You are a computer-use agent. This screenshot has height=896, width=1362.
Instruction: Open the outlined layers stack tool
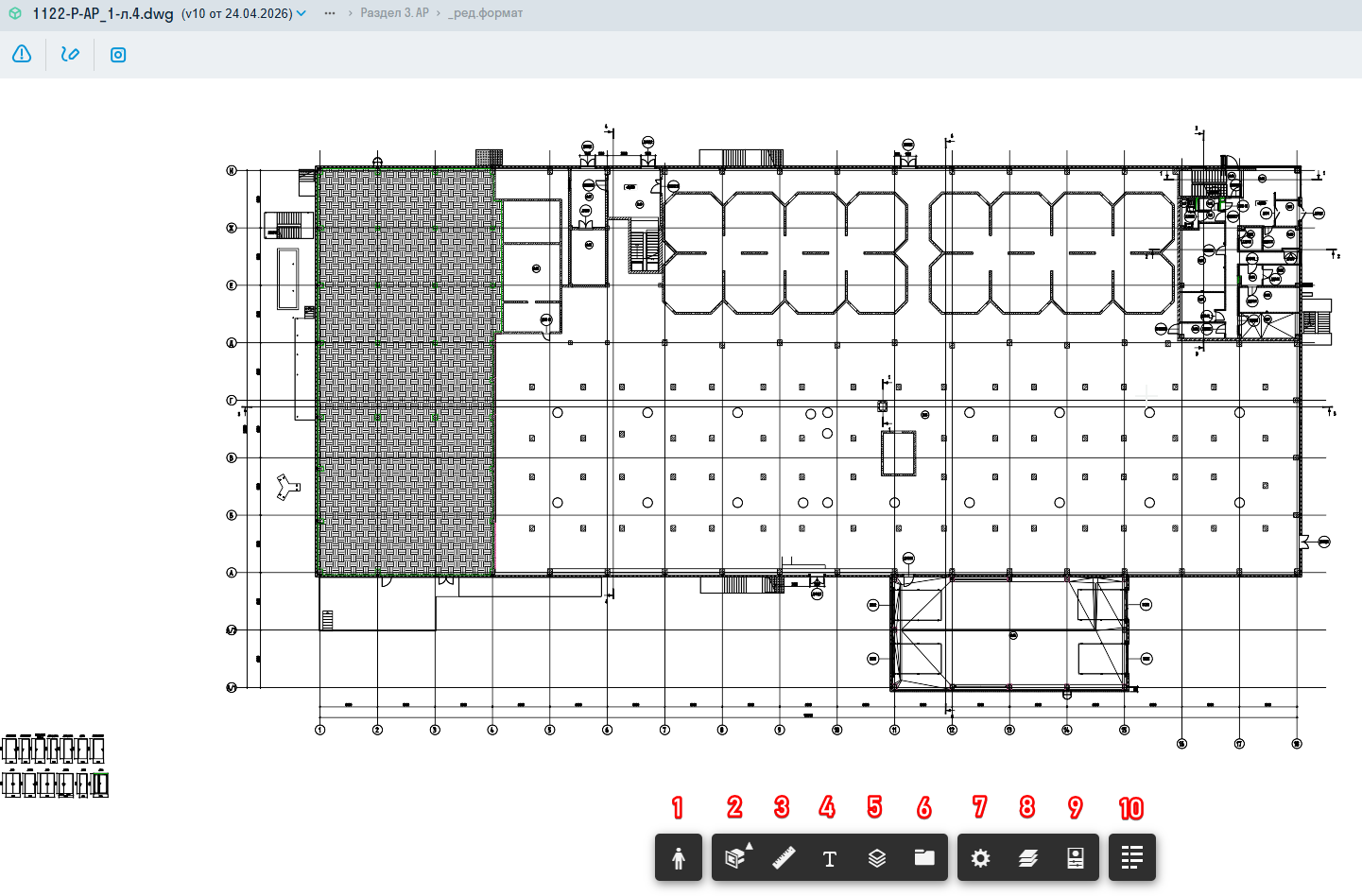(x=877, y=857)
